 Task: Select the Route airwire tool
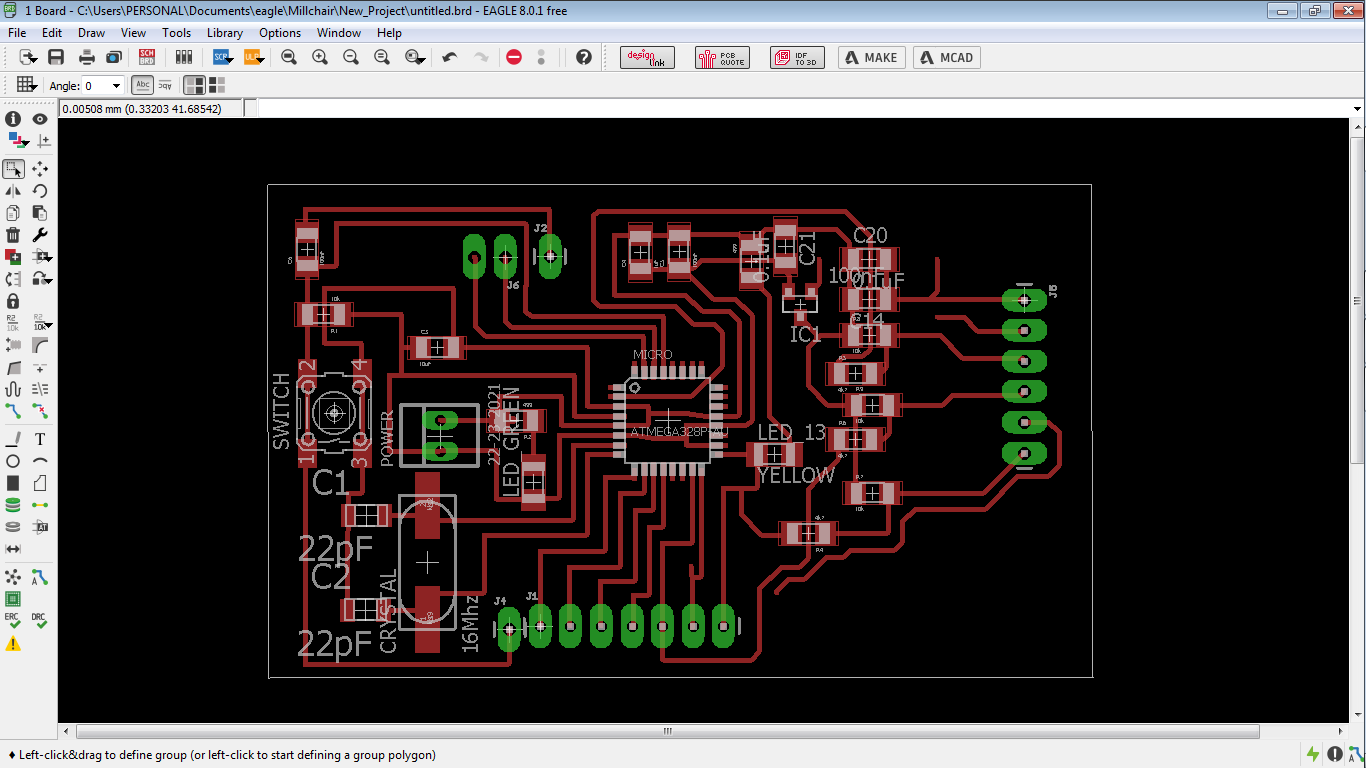pyautogui.click(x=13, y=411)
